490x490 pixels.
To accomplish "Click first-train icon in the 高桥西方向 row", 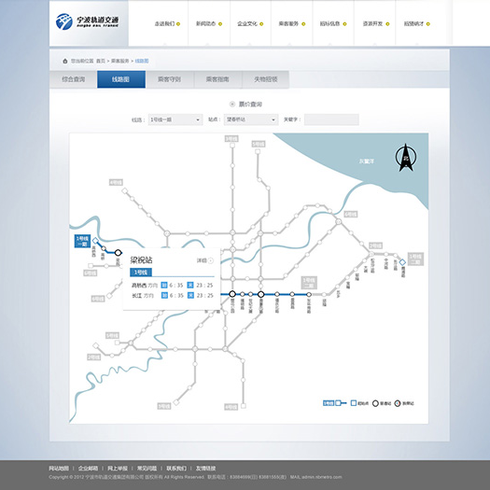I will pyautogui.click(x=164, y=285).
